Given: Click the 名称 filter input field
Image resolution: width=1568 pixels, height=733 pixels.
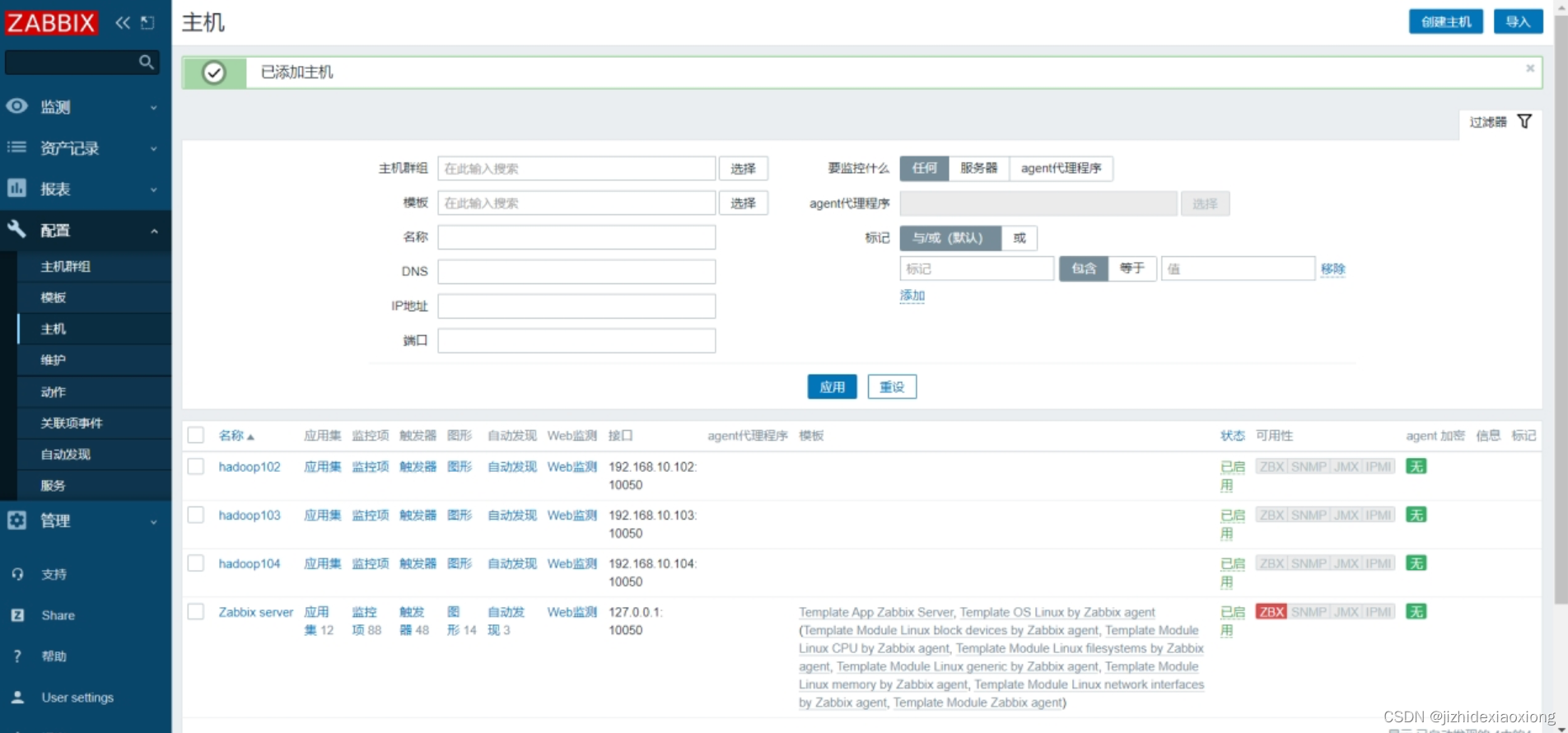Looking at the screenshot, I should point(576,237).
